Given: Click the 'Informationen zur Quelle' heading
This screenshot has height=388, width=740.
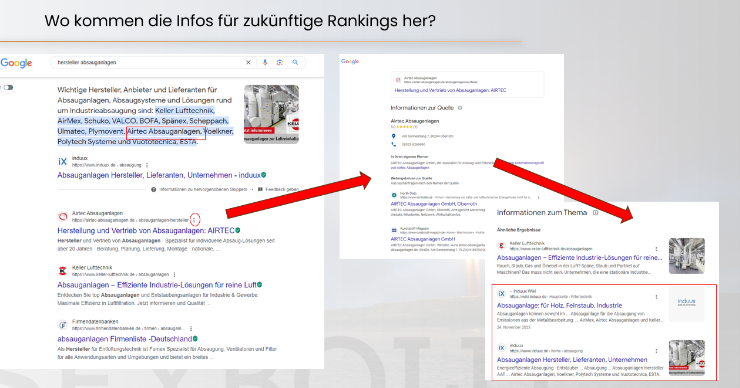Looking at the screenshot, I should point(422,108).
